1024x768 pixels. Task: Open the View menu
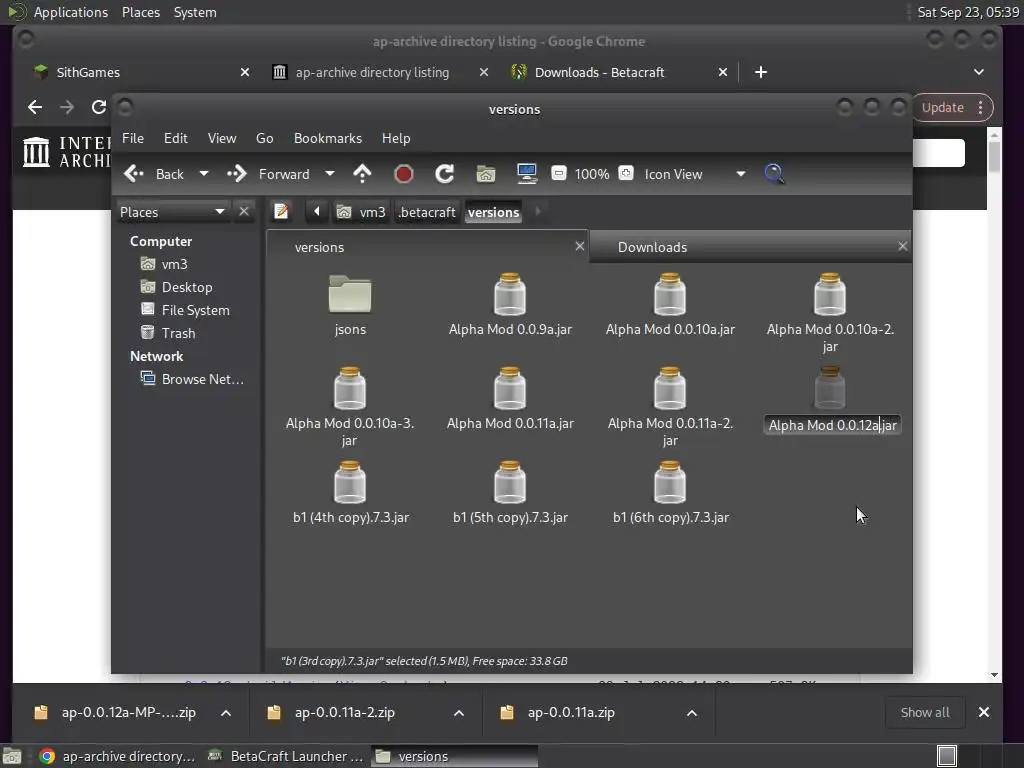tap(222, 138)
